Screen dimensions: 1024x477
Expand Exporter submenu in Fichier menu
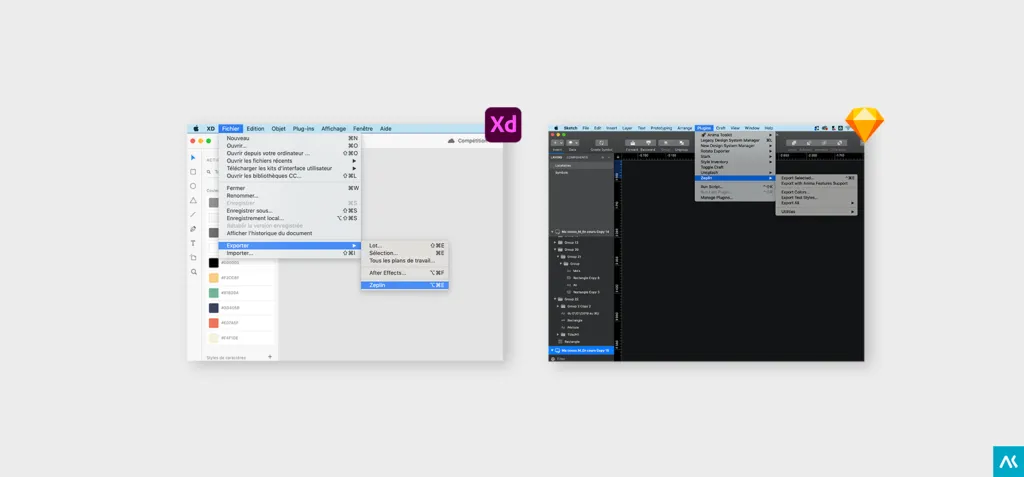pos(289,246)
